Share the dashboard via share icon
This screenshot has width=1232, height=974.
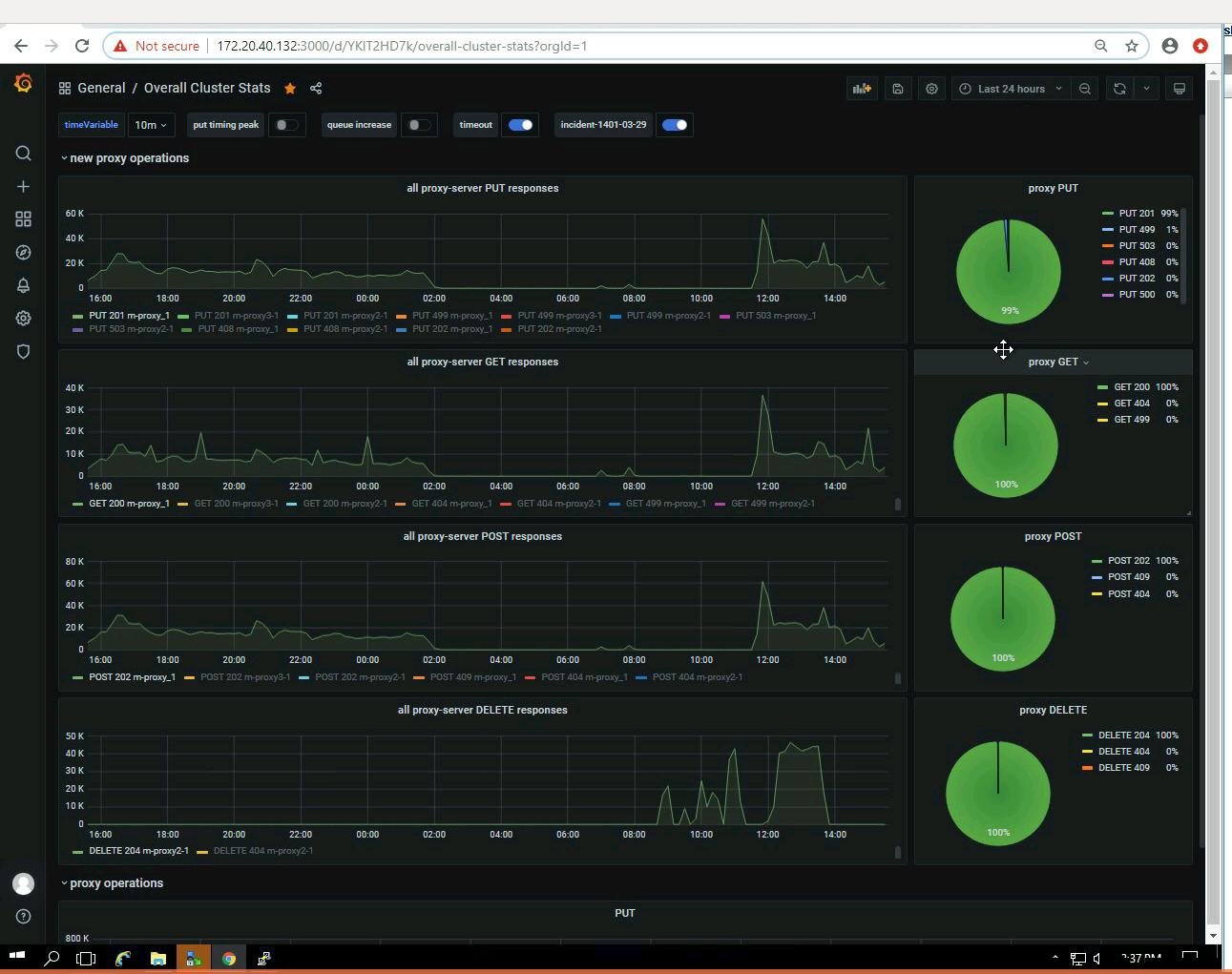click(316, 89)
